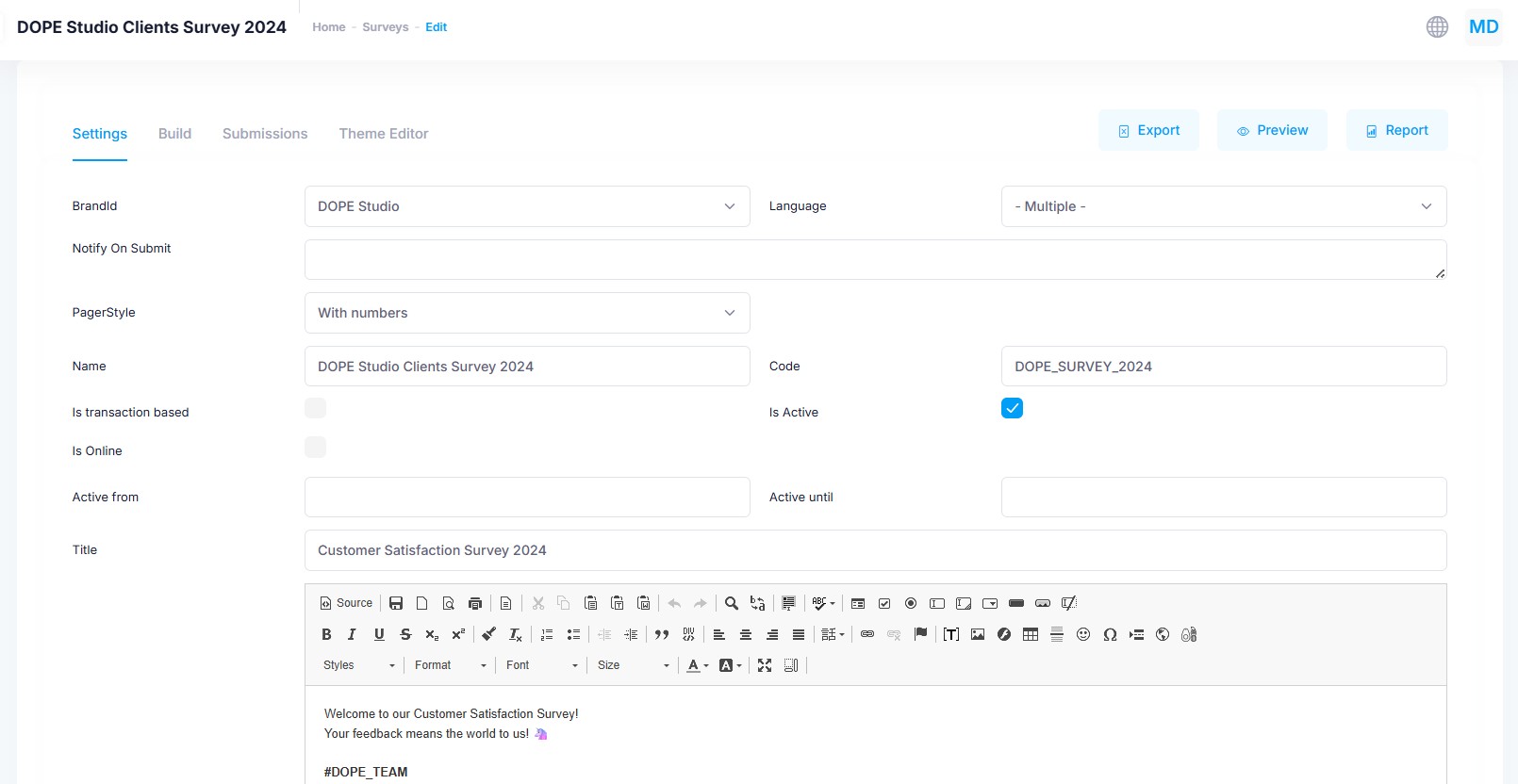Click the Print icon in editor toolbar
Image resolution: width=1518 pixels, height=784 pixels.
pyautogui.click(x=475, y=603)
